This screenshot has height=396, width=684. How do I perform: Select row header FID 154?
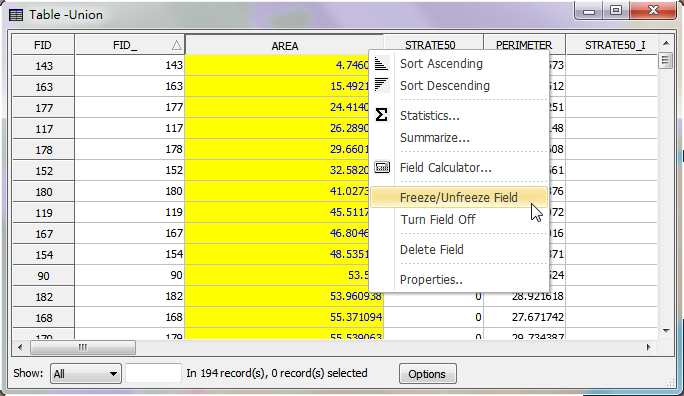[43, 254]
